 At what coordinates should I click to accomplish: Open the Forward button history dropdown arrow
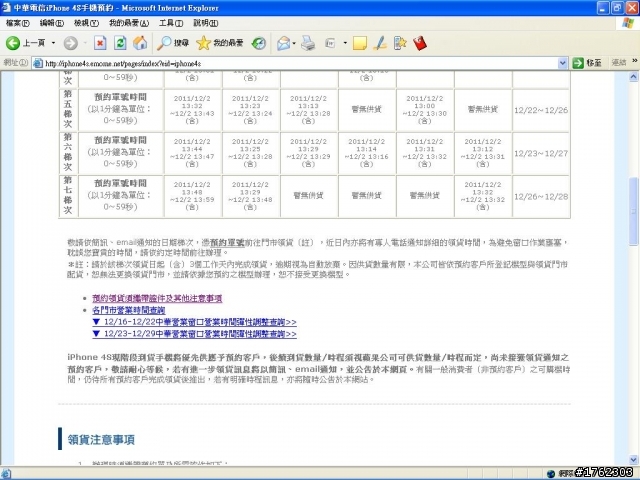85,43
